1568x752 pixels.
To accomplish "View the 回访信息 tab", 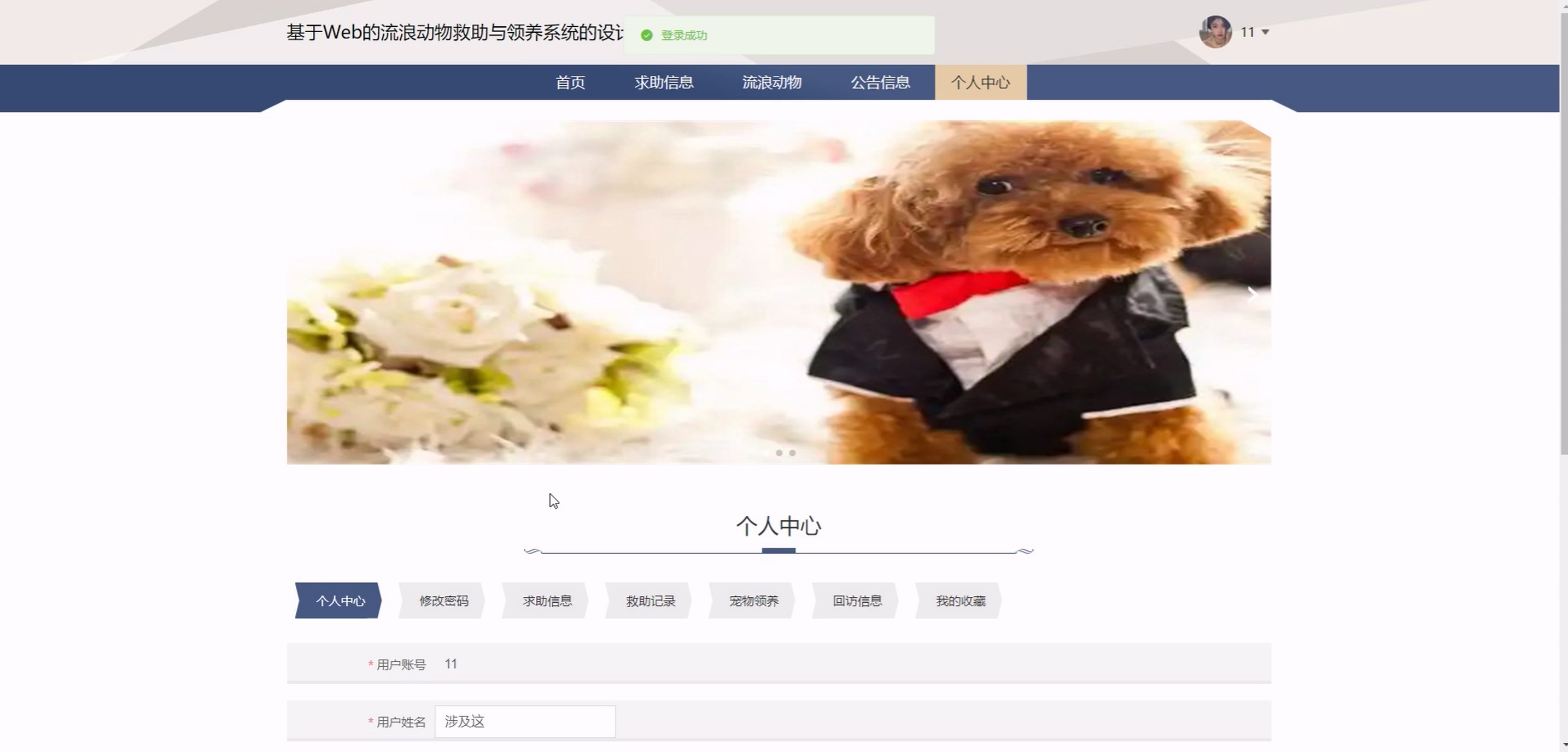I will pos(856,601).
